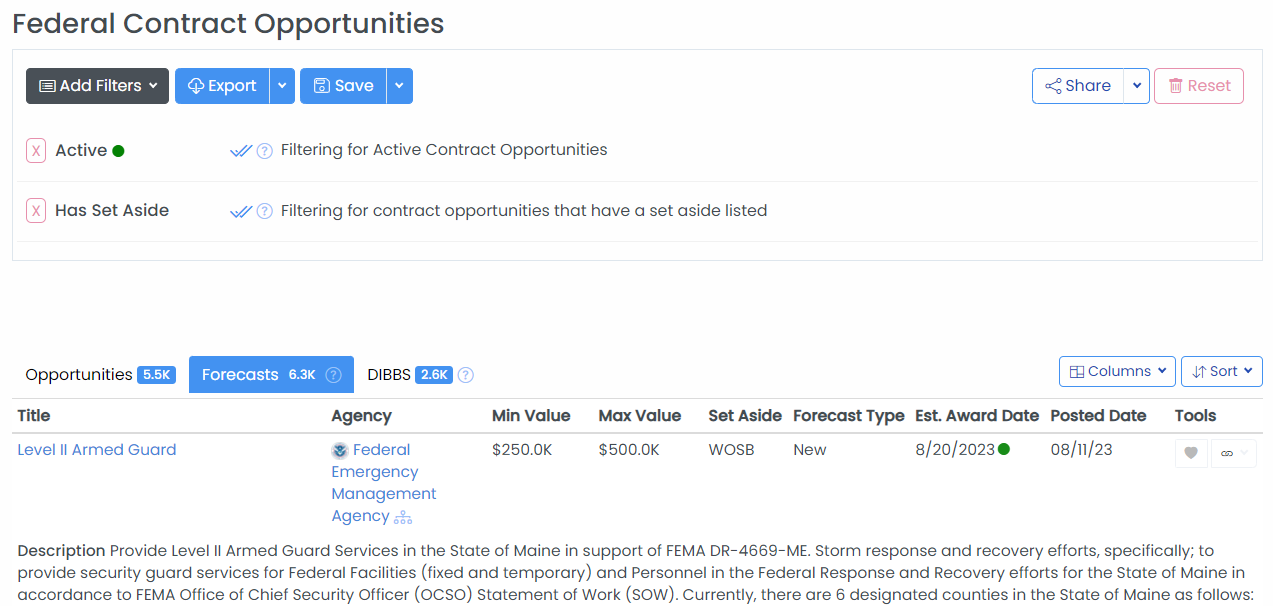Open the Level II Armed Guard link
This screenshot has width=1273, height=606.
click(x=97, y=450)
